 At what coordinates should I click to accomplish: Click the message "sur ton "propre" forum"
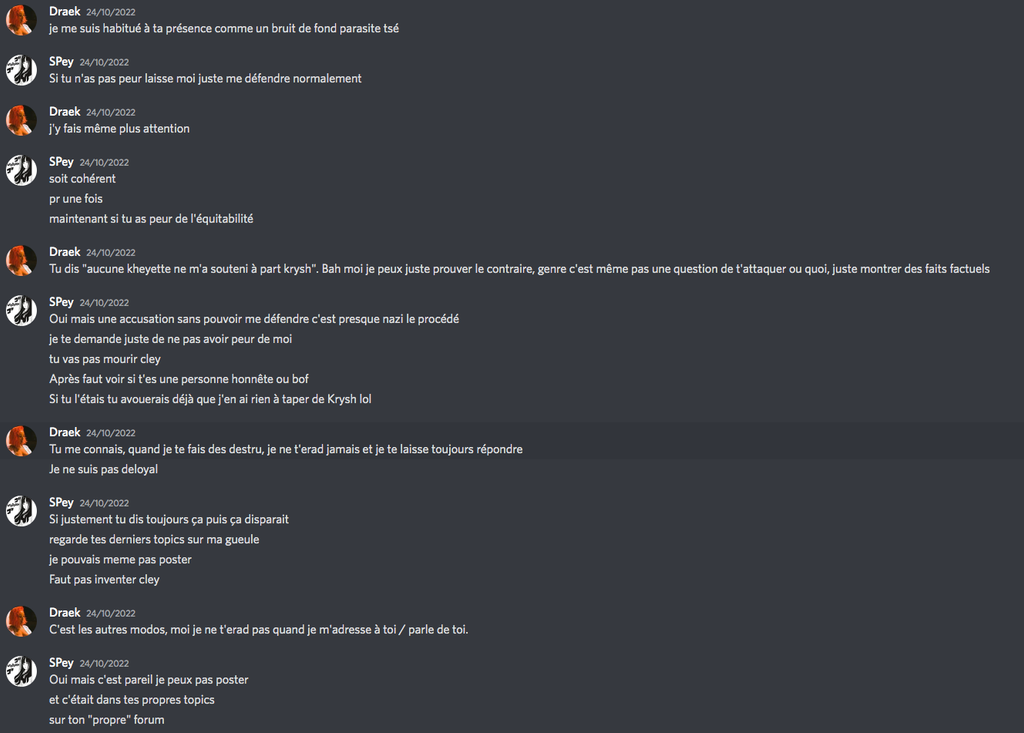pyautogui.click(x=106, y=719)
